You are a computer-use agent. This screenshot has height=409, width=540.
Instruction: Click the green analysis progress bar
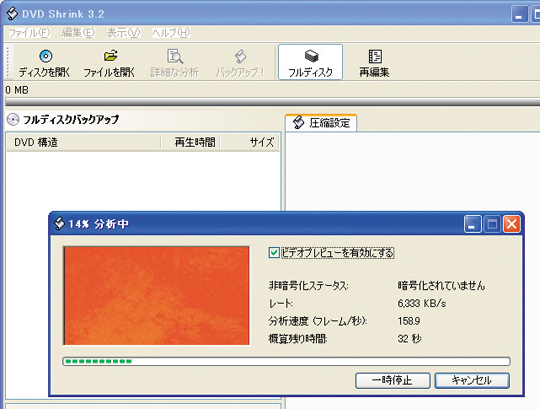[286, 361]
